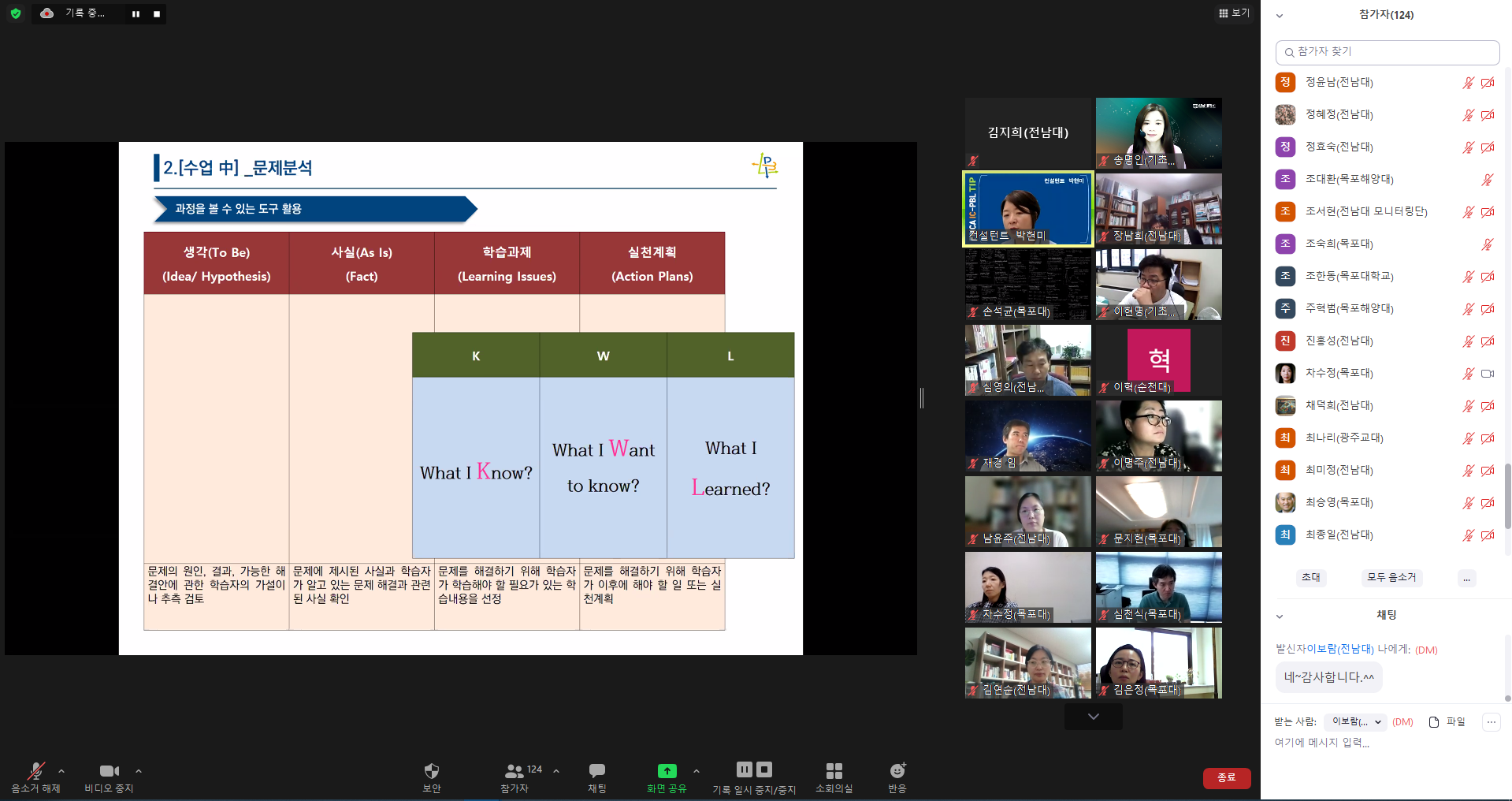1512x801 pixels.
Task: Expand audio options arrow beside mute button
Action: pyautogui.click(x=61, y=771)
